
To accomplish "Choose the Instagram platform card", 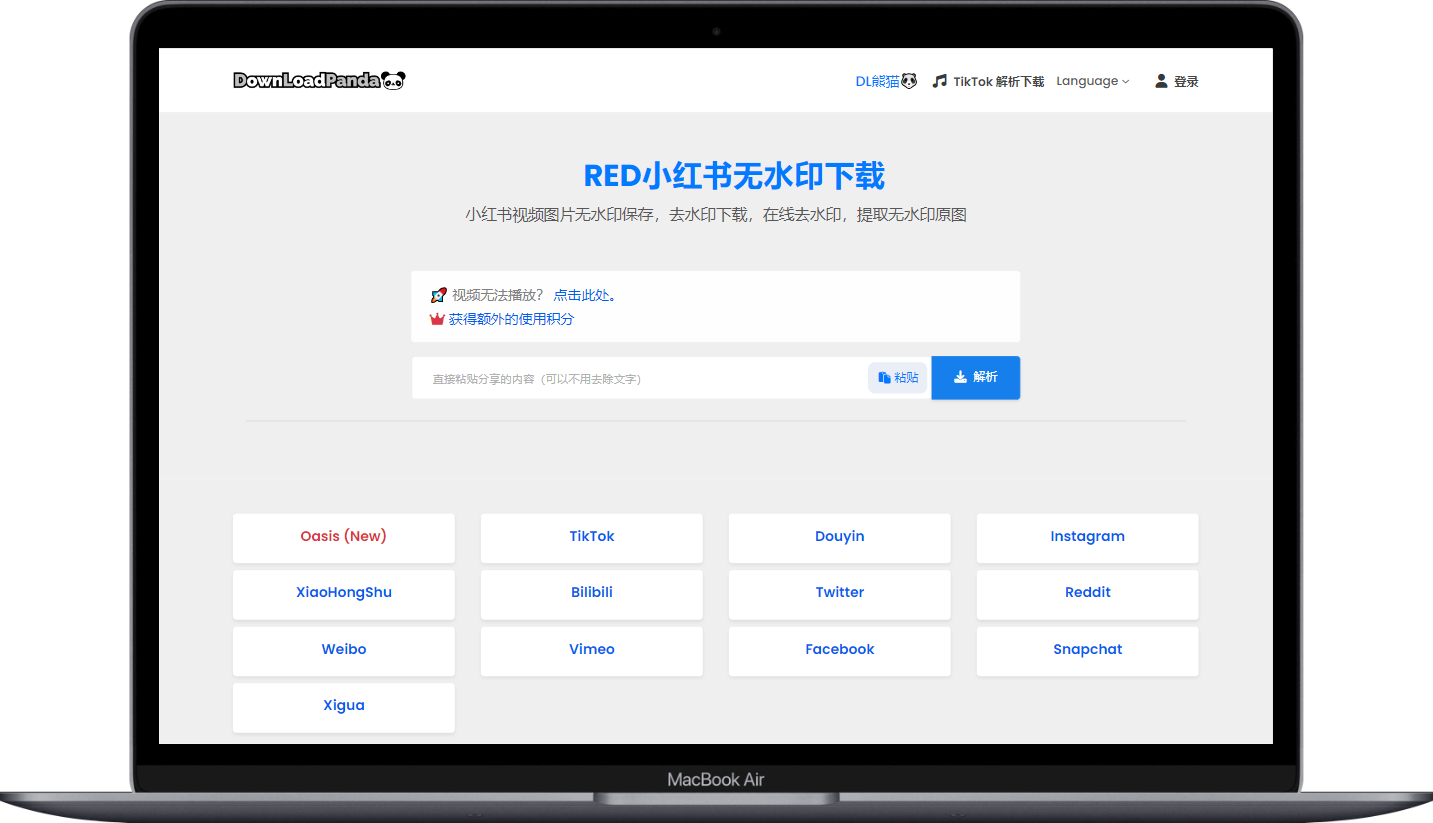I will (1088, 537).
